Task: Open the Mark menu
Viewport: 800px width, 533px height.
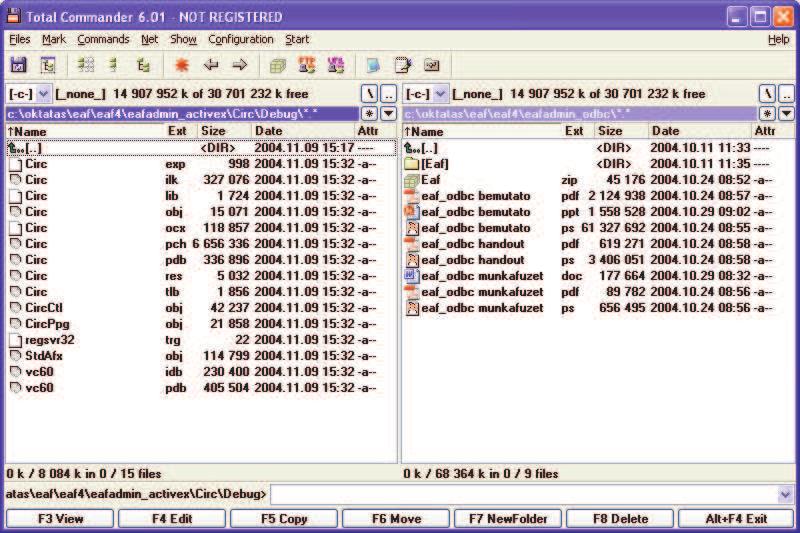Action: pyautogui.click(x=54, y=39)
